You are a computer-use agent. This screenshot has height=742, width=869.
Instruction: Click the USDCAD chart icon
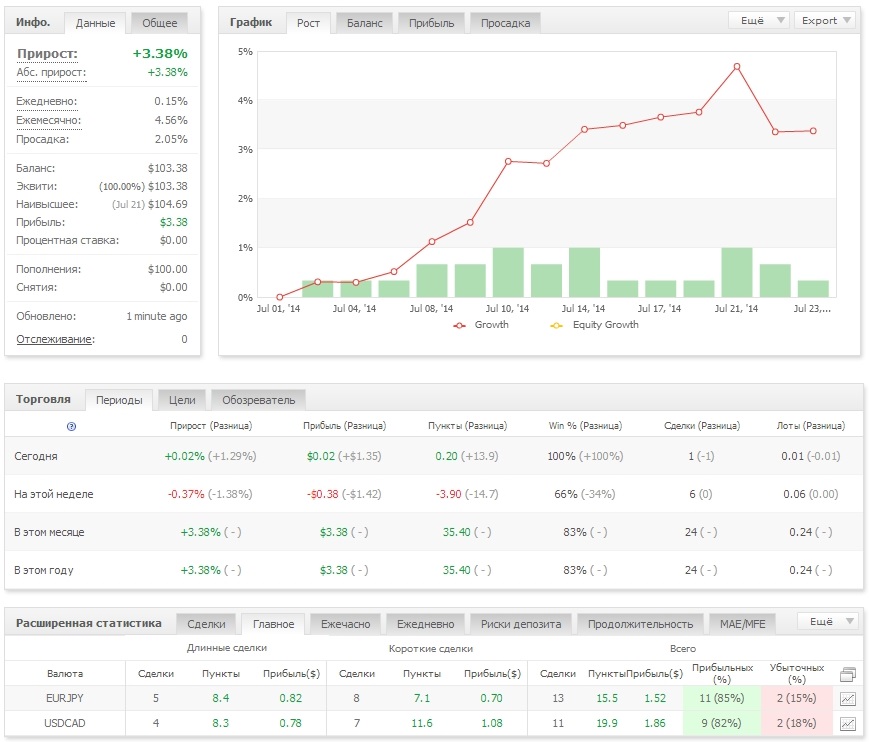pos(848,724)
